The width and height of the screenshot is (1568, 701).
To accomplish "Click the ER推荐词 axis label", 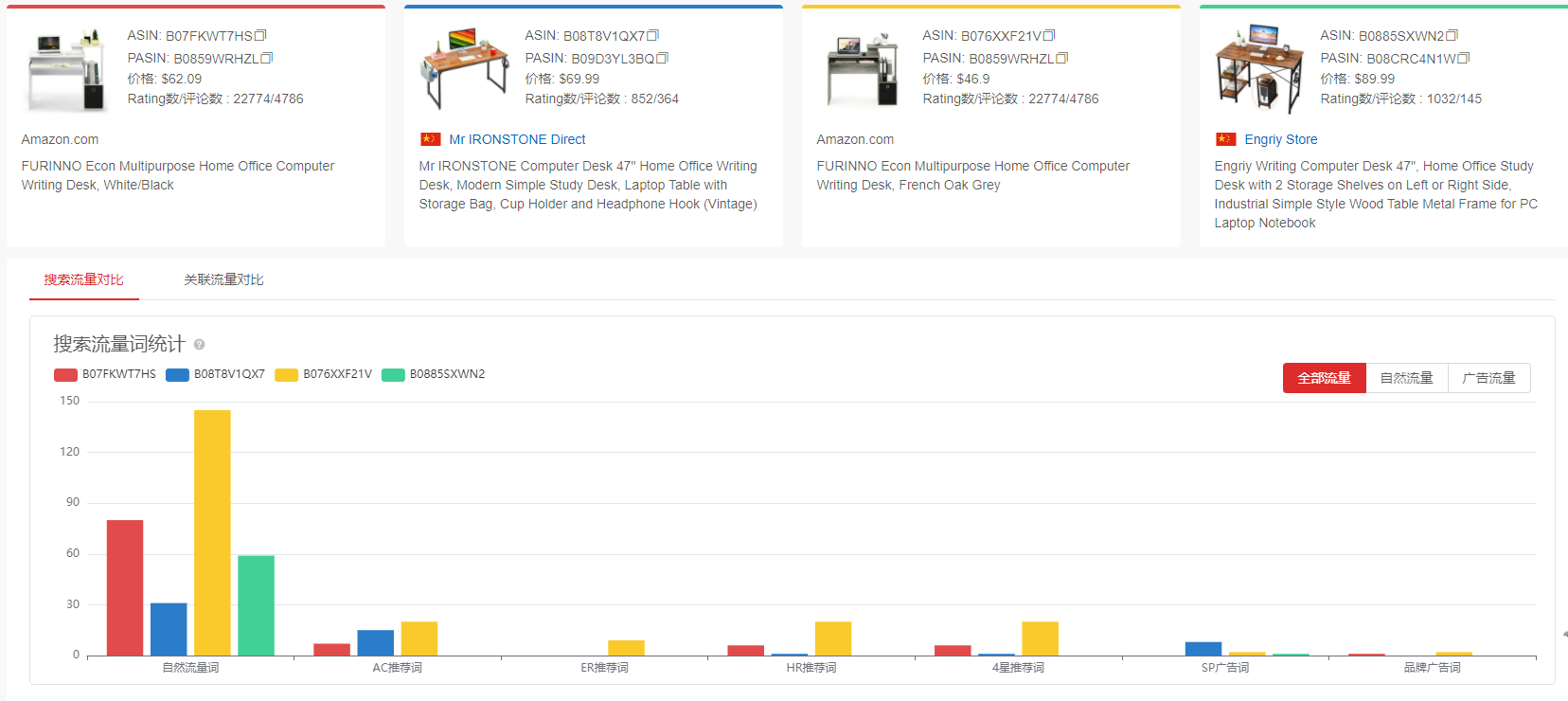I will pos(604,668).
